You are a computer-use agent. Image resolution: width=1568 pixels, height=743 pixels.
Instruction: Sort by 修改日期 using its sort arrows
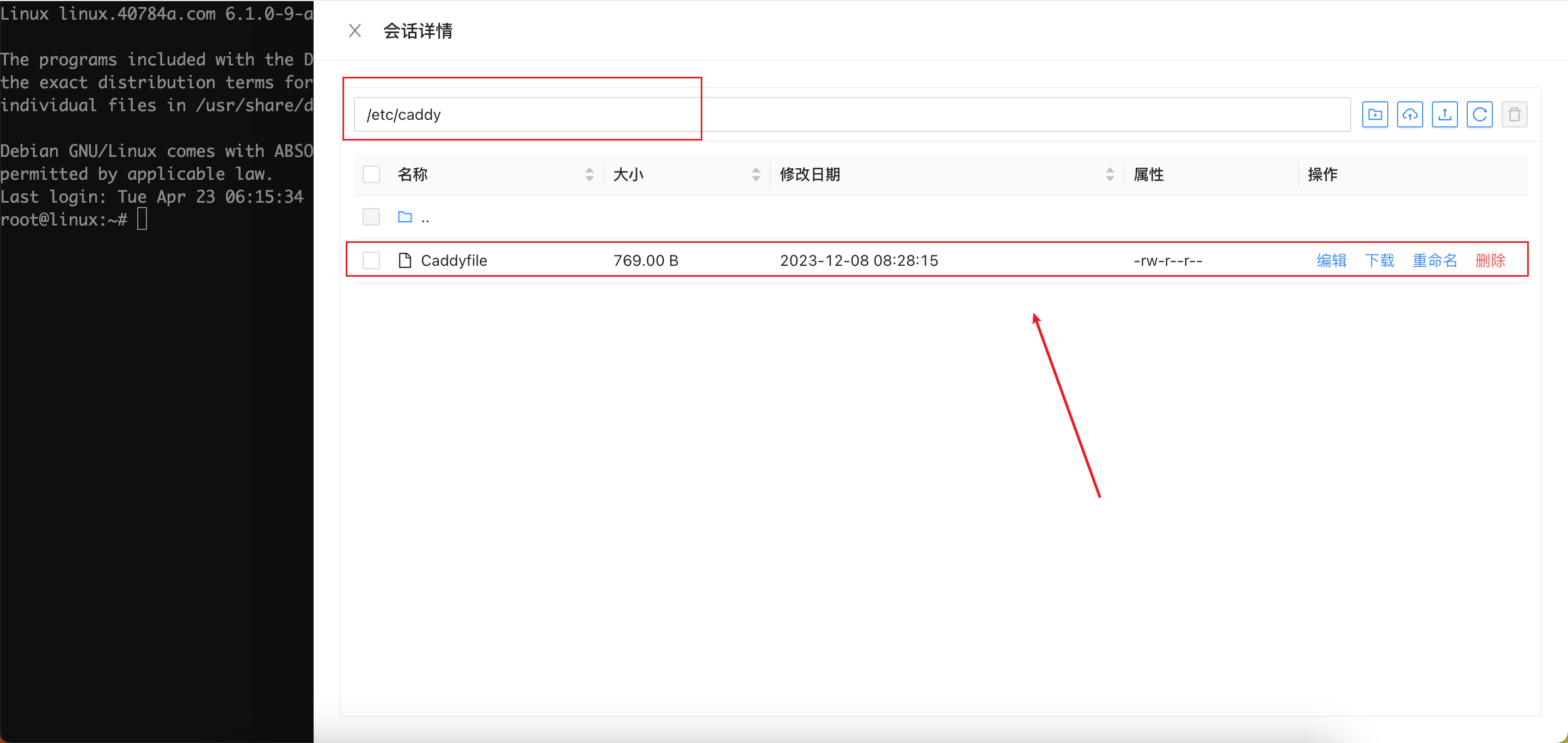tap(1110, 174)
